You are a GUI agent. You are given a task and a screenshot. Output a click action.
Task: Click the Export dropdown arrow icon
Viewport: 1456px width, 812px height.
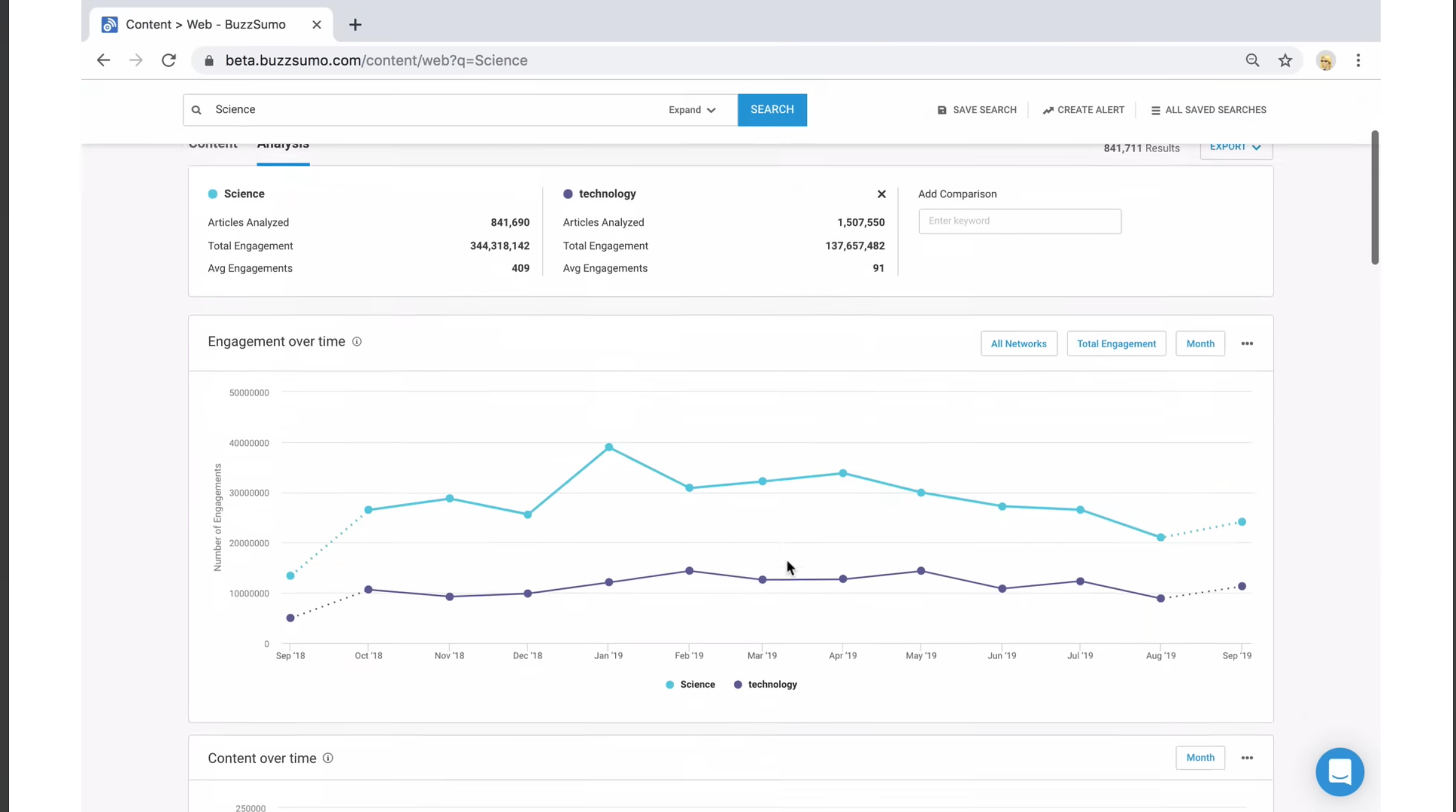(x=1256, y=146)
